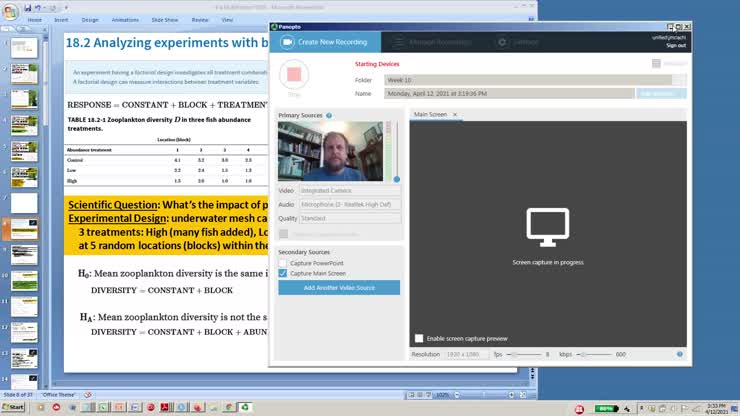Switch to Normal view in PowerPoint status bar
The image size is (740, 416).
click(x=411, y=395)
